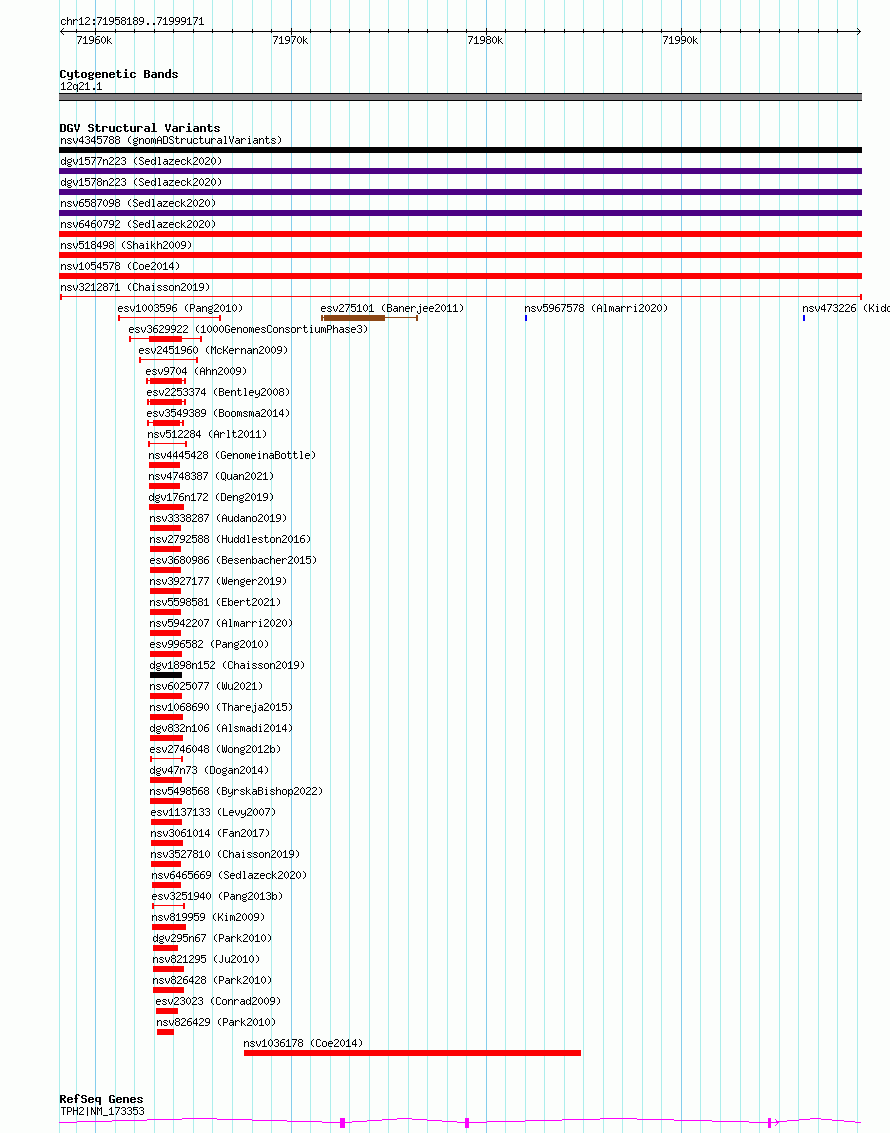The image size is (890, 1133).
Task: Select nsv3061014 (Fan2017) label
Action: pyautogui.click(x=210, y=832)
